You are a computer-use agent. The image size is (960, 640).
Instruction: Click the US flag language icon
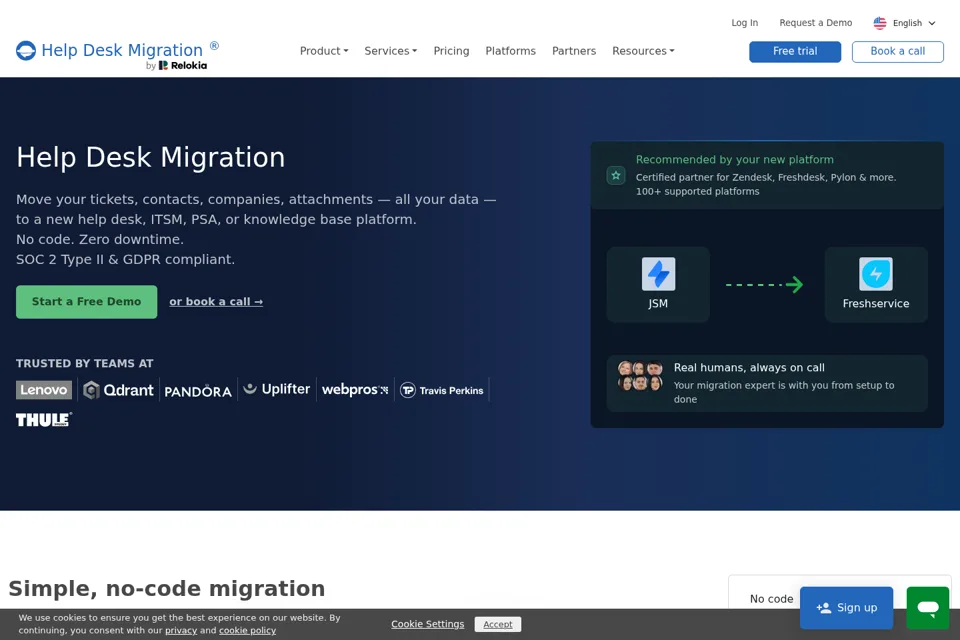click(x=880, y=23)
